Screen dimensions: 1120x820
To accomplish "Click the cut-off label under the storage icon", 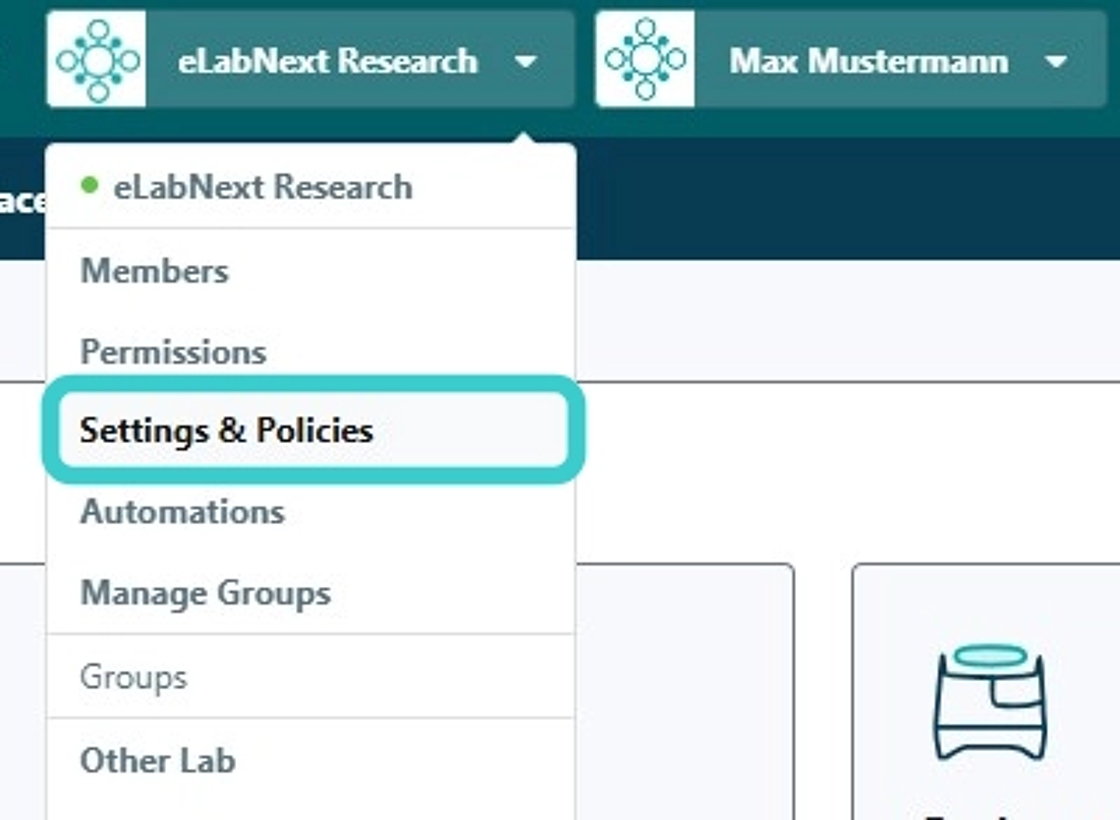I will tap(989, 812).
